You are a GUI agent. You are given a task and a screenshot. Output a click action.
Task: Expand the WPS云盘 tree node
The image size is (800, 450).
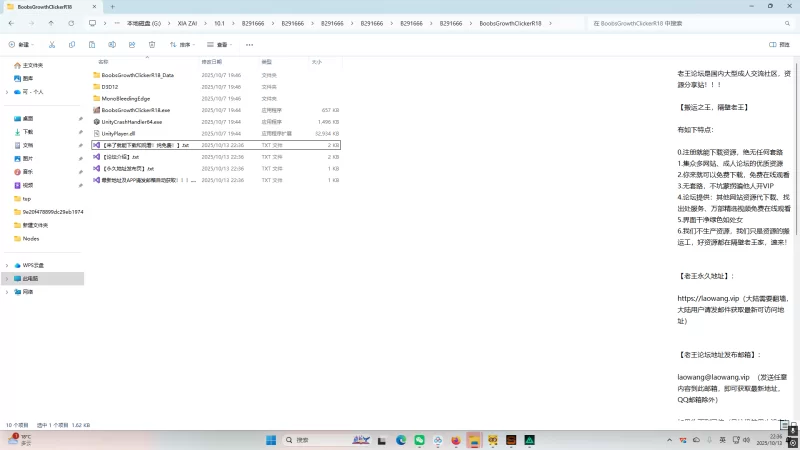click(x=7, y=265)
